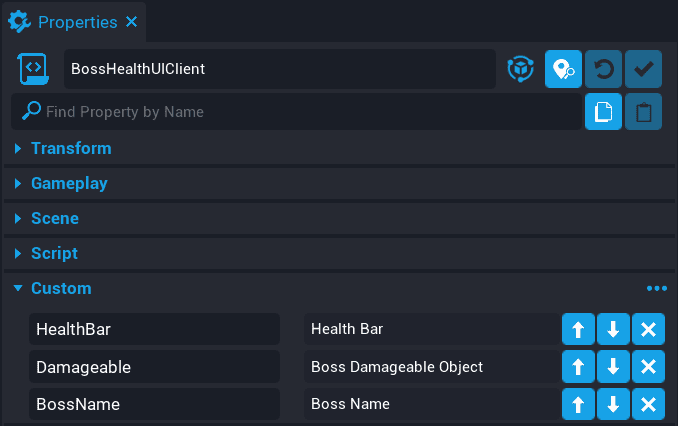The height and width of the screenshot is (426, 678).
Task: Expand the Transform section
Action: [x=70, y=148]
